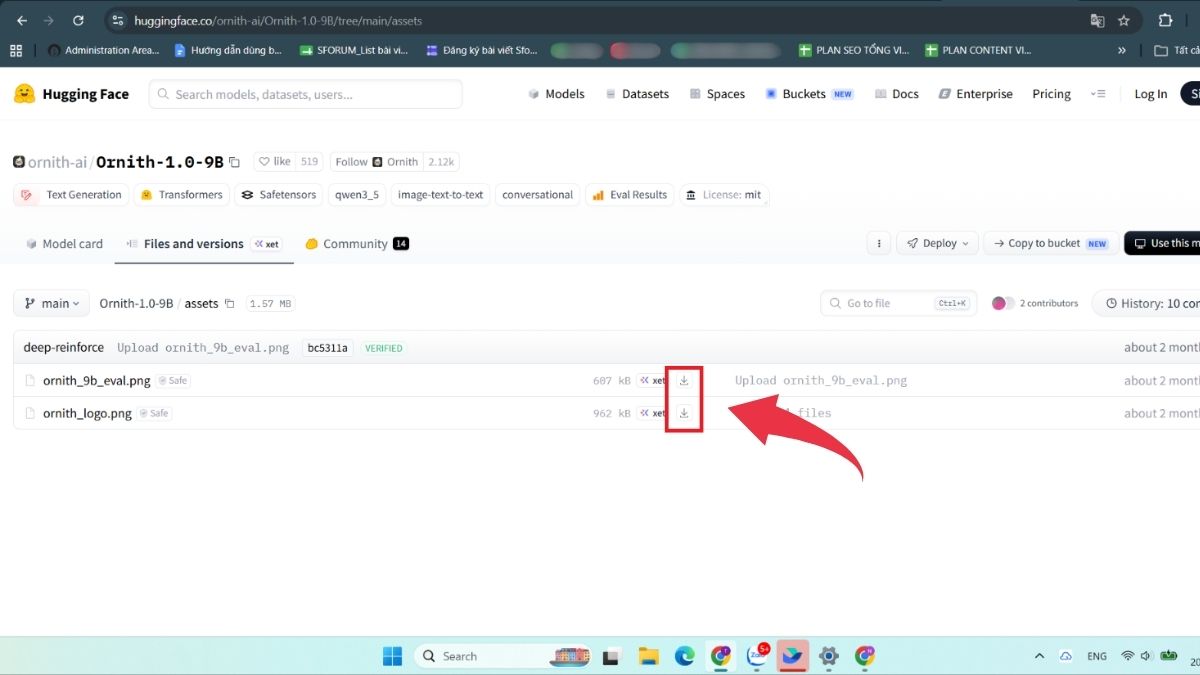Copy the assets folder path
The height and width of the screenshot is (675, 1200).
point(229,304)
